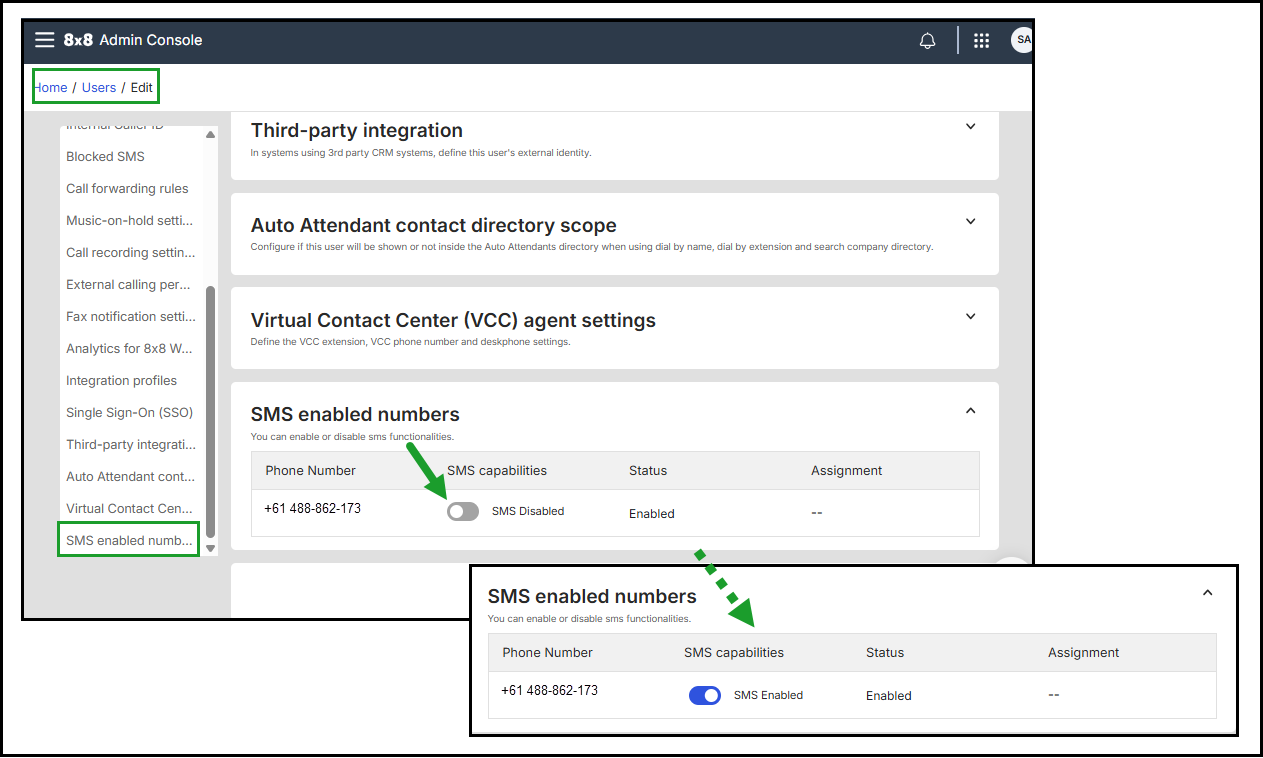Collapse the SMS enabled numbers section
This screenshot has width=1263, height=758.
[970, 411]
